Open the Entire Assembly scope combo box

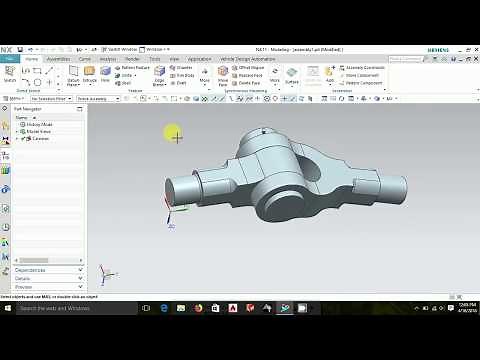[x=98, y=99]
